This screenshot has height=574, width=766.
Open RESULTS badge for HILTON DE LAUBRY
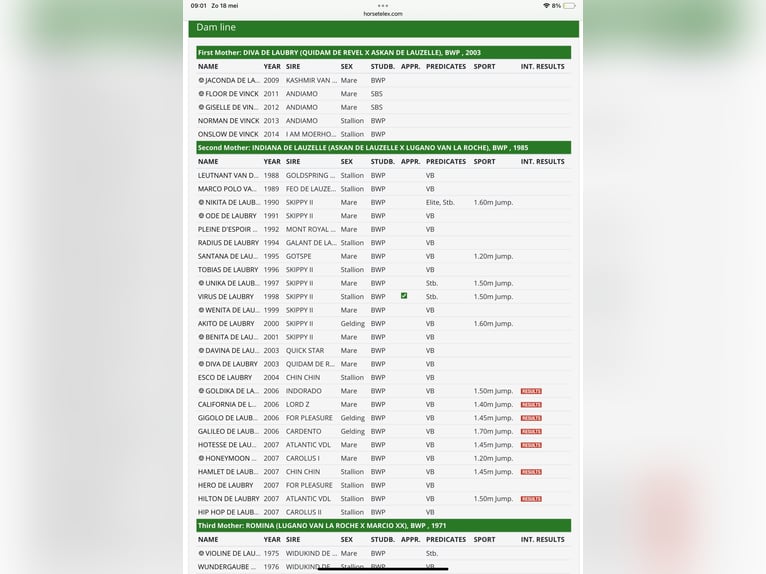pyautogui.click(x=531, y=499)
